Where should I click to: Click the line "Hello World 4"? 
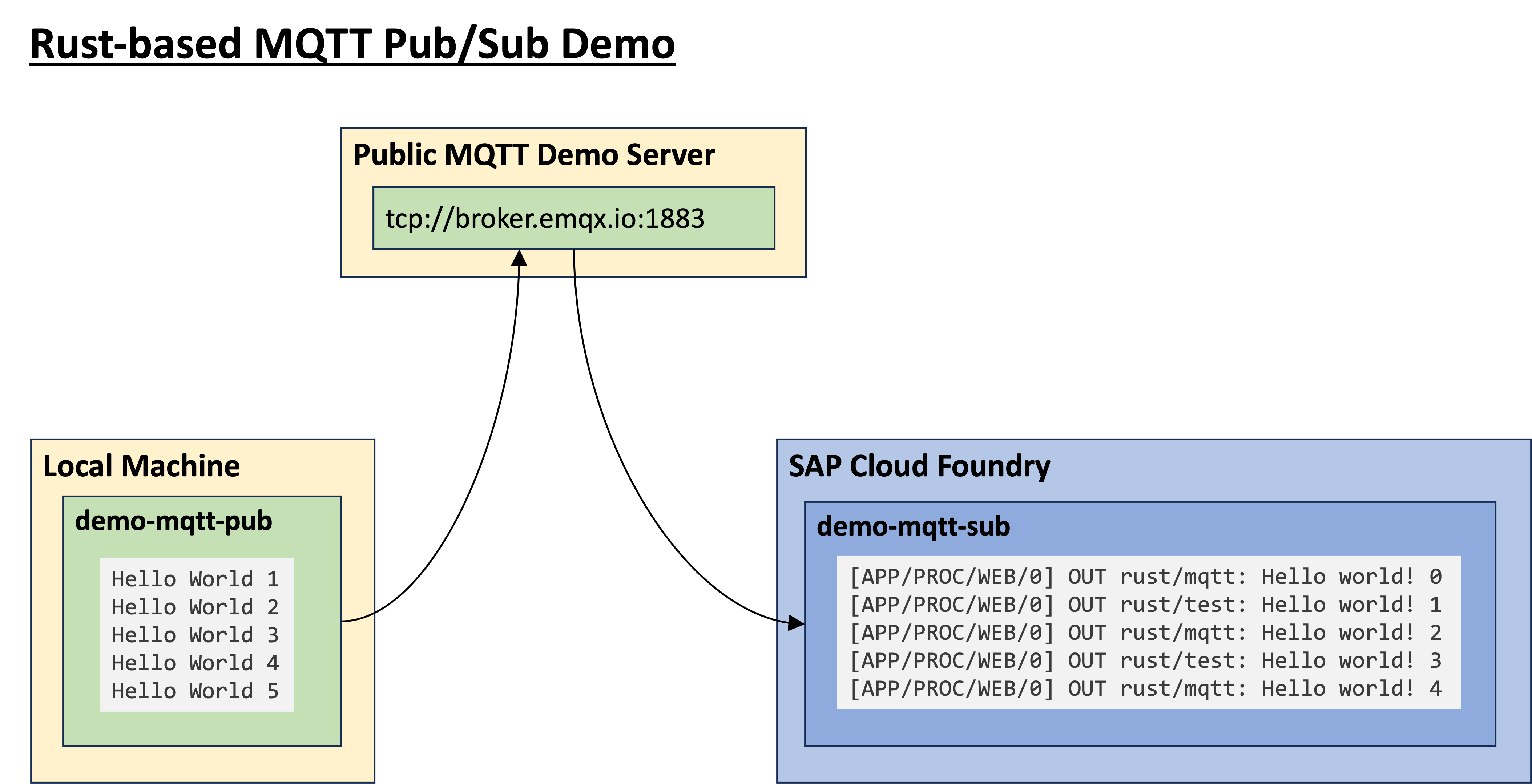coord(195,663)
